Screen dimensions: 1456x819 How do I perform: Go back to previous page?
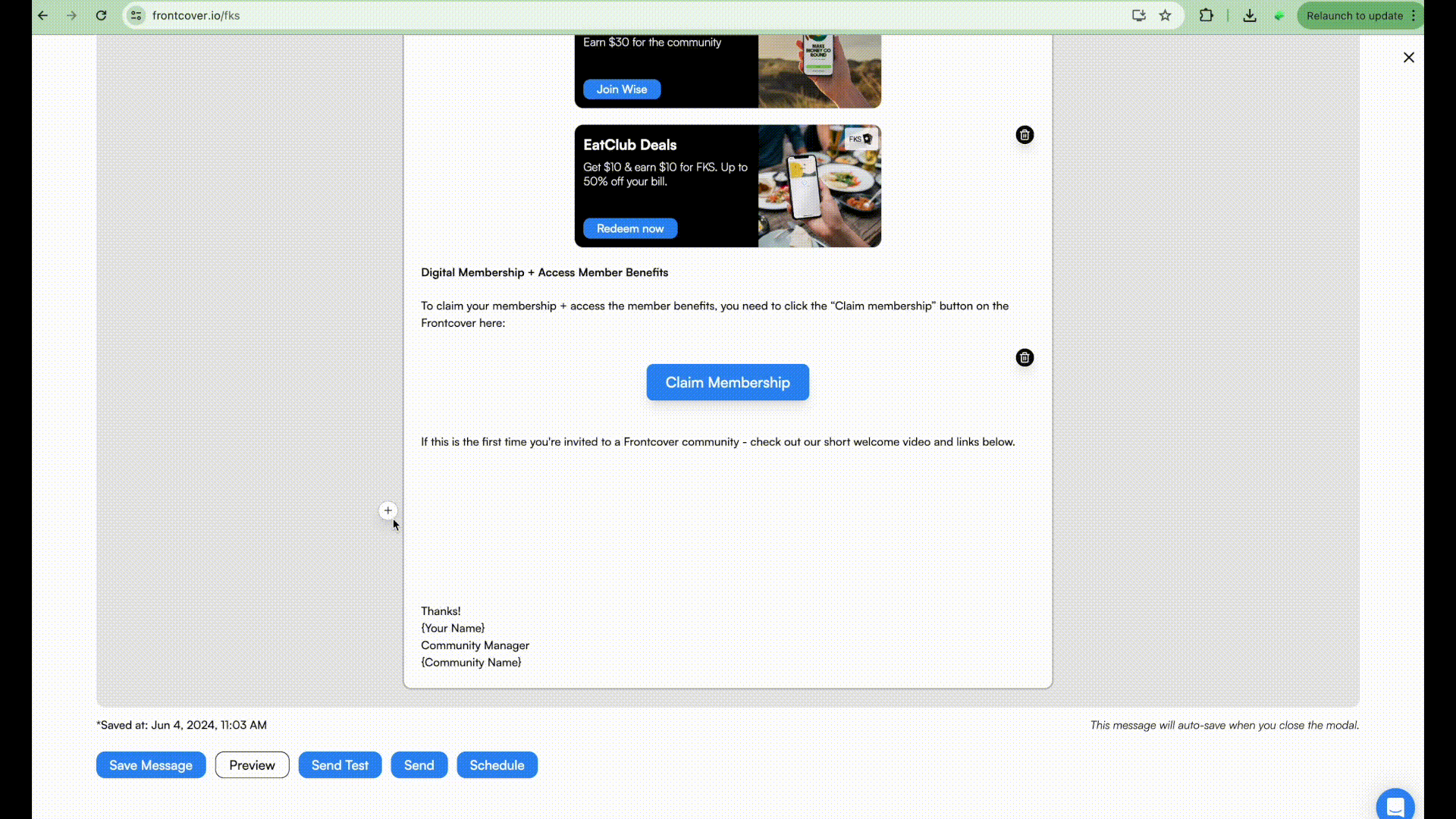pyautogui.click(x=43, y=16)
